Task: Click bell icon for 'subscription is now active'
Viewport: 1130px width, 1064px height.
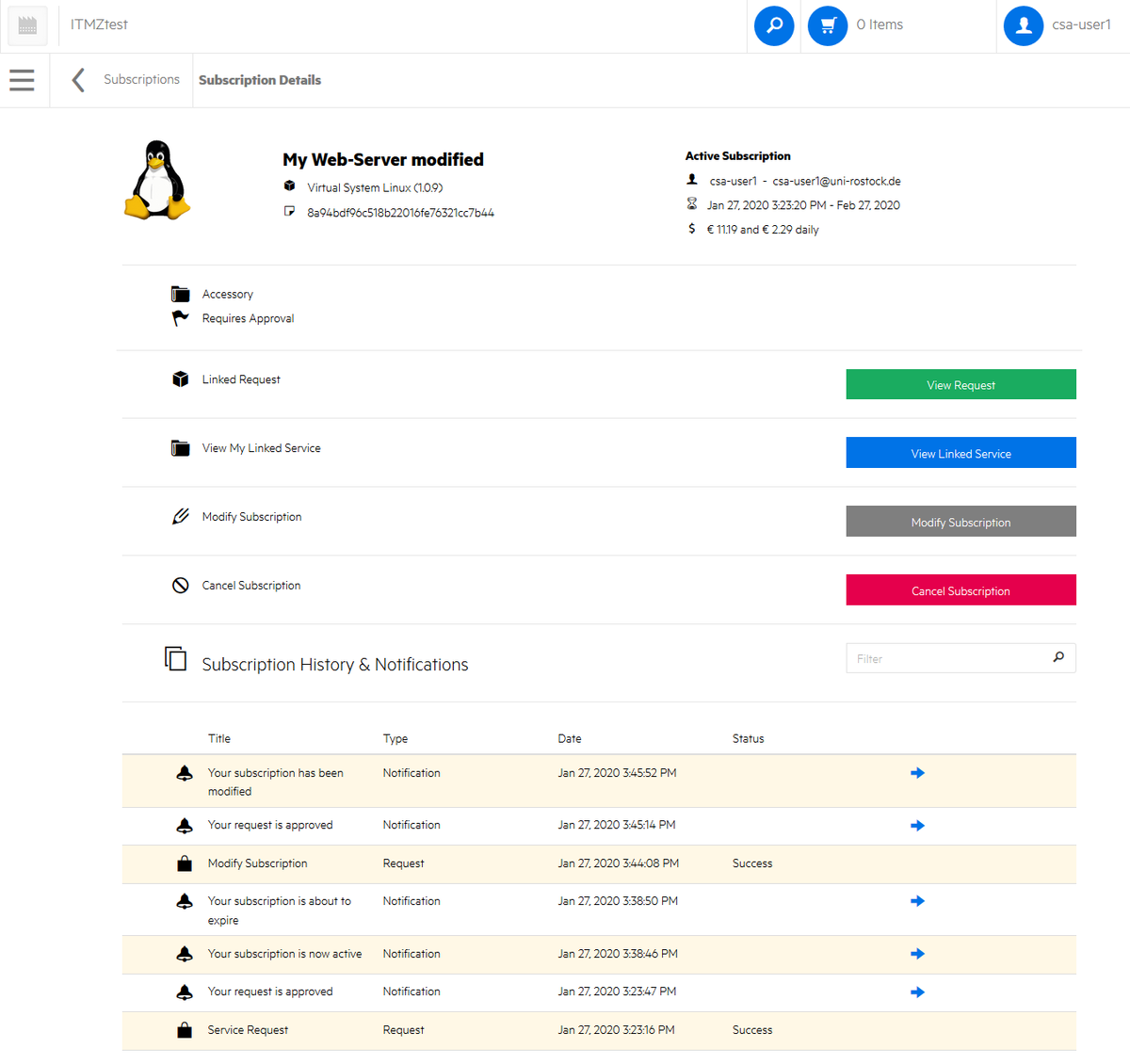Action: tap(185, 954)
